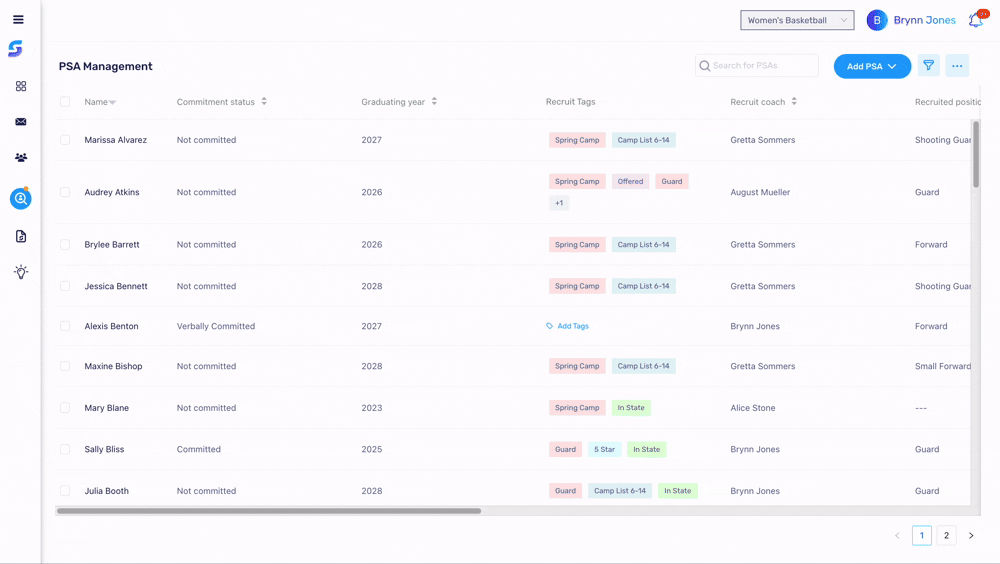Expand the Add PSA dropdown button
This screenshot has height=564, width=1000.
pos(872,66)
